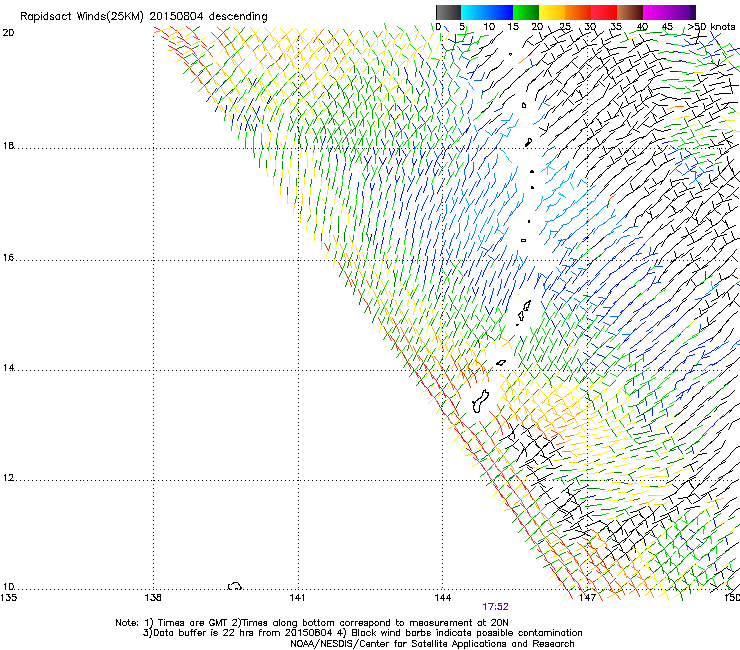Screen dimensions: 740x650
Task: Click the Saipan-Tinian island outlines near 15N
Action: tap(524, 312)
